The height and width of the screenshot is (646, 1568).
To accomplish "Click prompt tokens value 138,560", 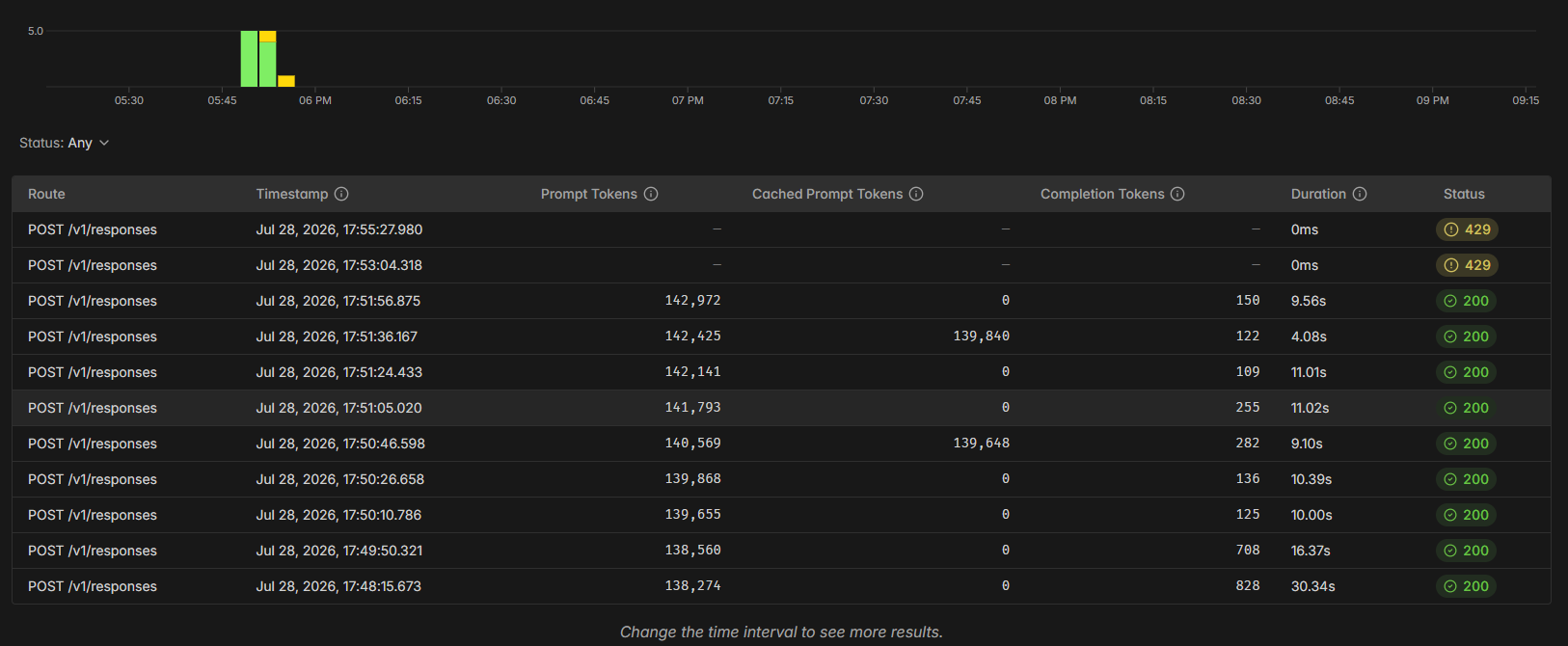I will tap(692, 551).
